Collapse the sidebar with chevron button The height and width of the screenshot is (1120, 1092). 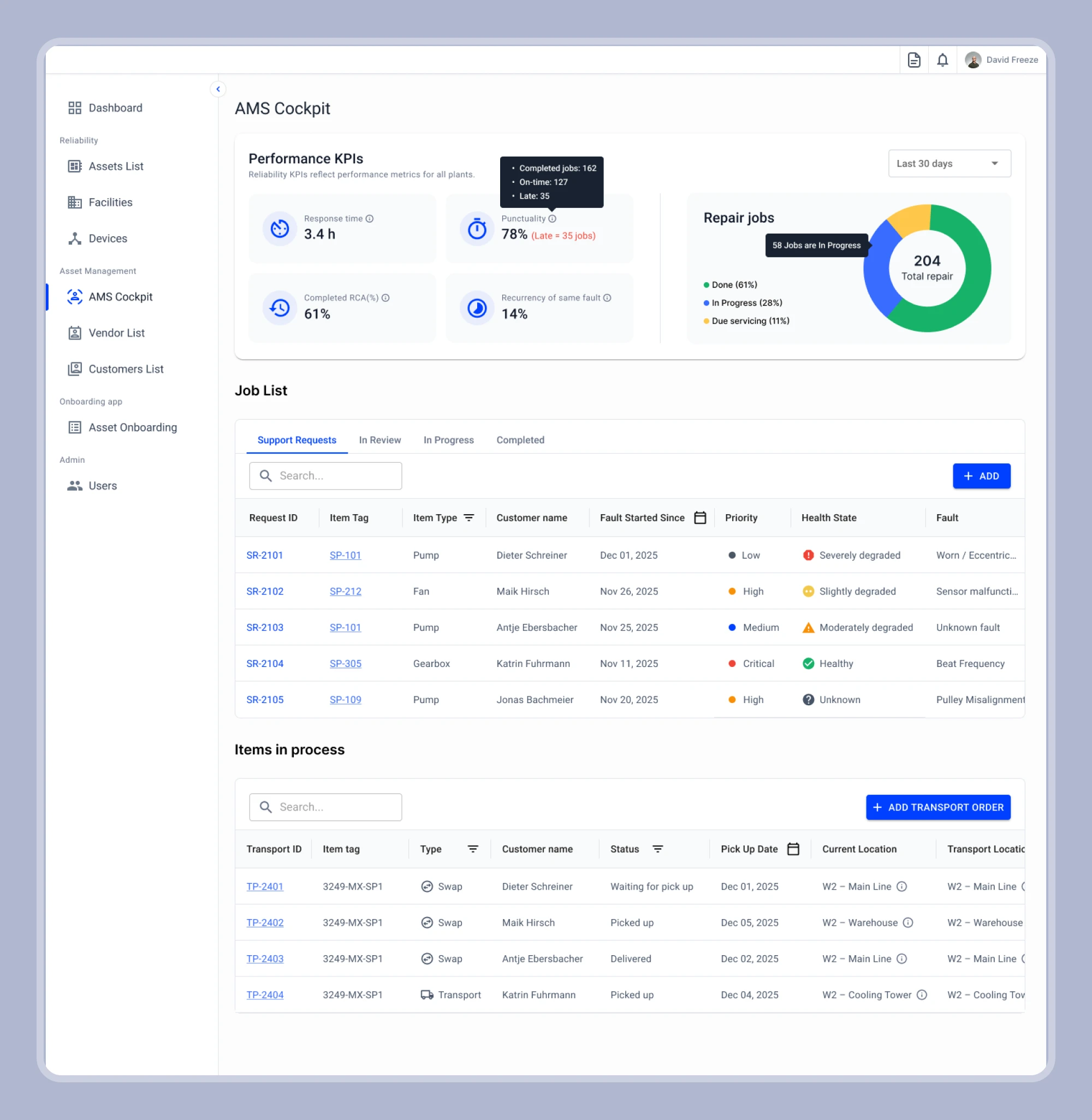point(218,89)
